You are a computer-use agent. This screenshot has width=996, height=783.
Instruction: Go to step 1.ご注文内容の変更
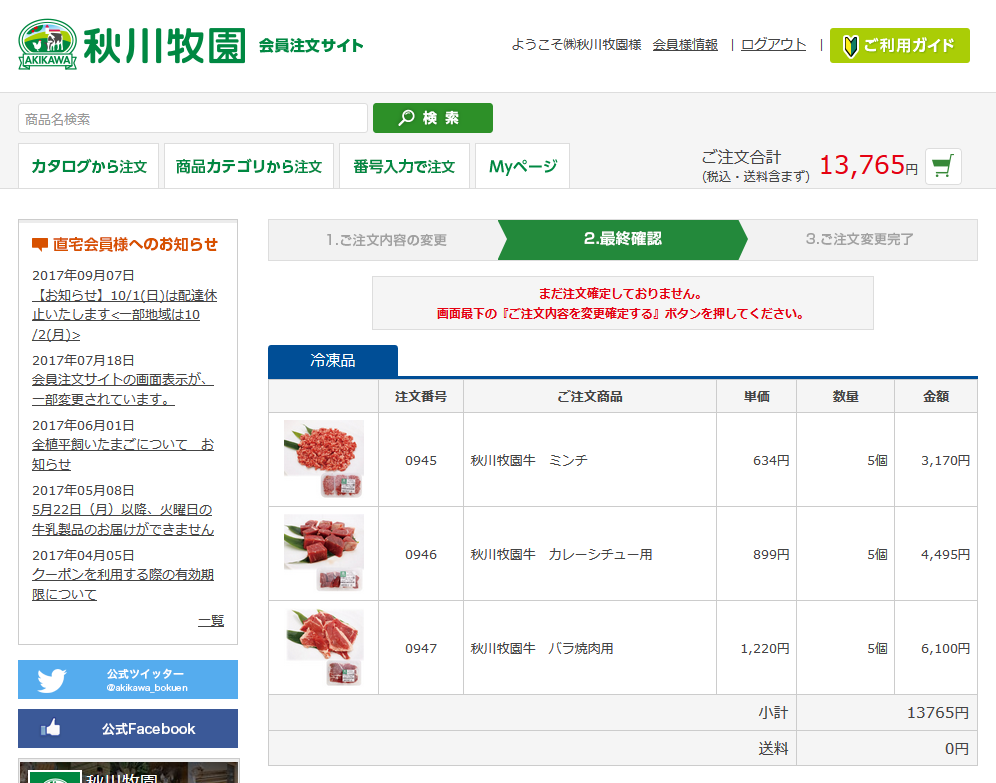386,240
